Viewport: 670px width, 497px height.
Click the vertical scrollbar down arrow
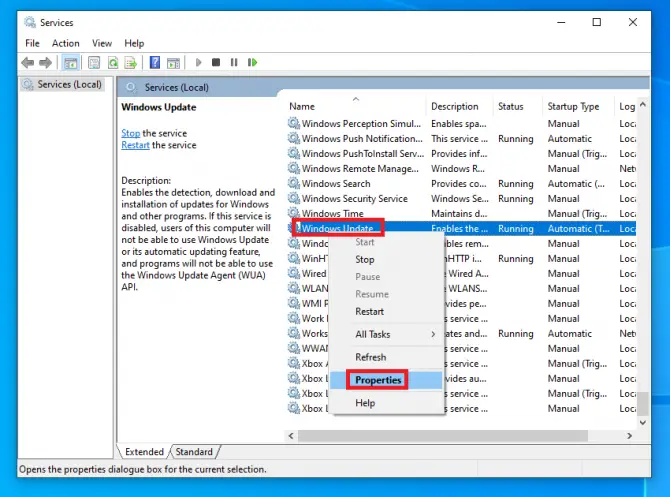click(x=643, y=423)
